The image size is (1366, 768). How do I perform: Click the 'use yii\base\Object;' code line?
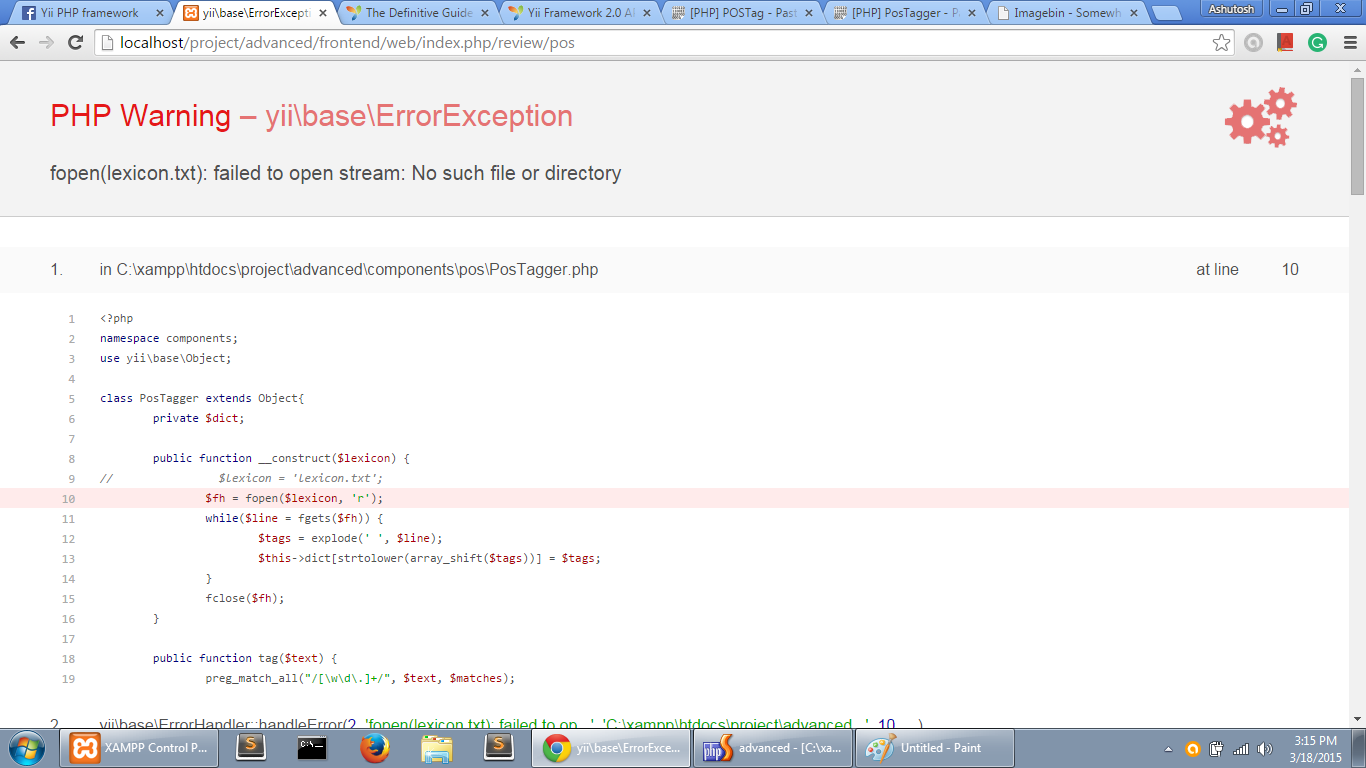(165, 358)
